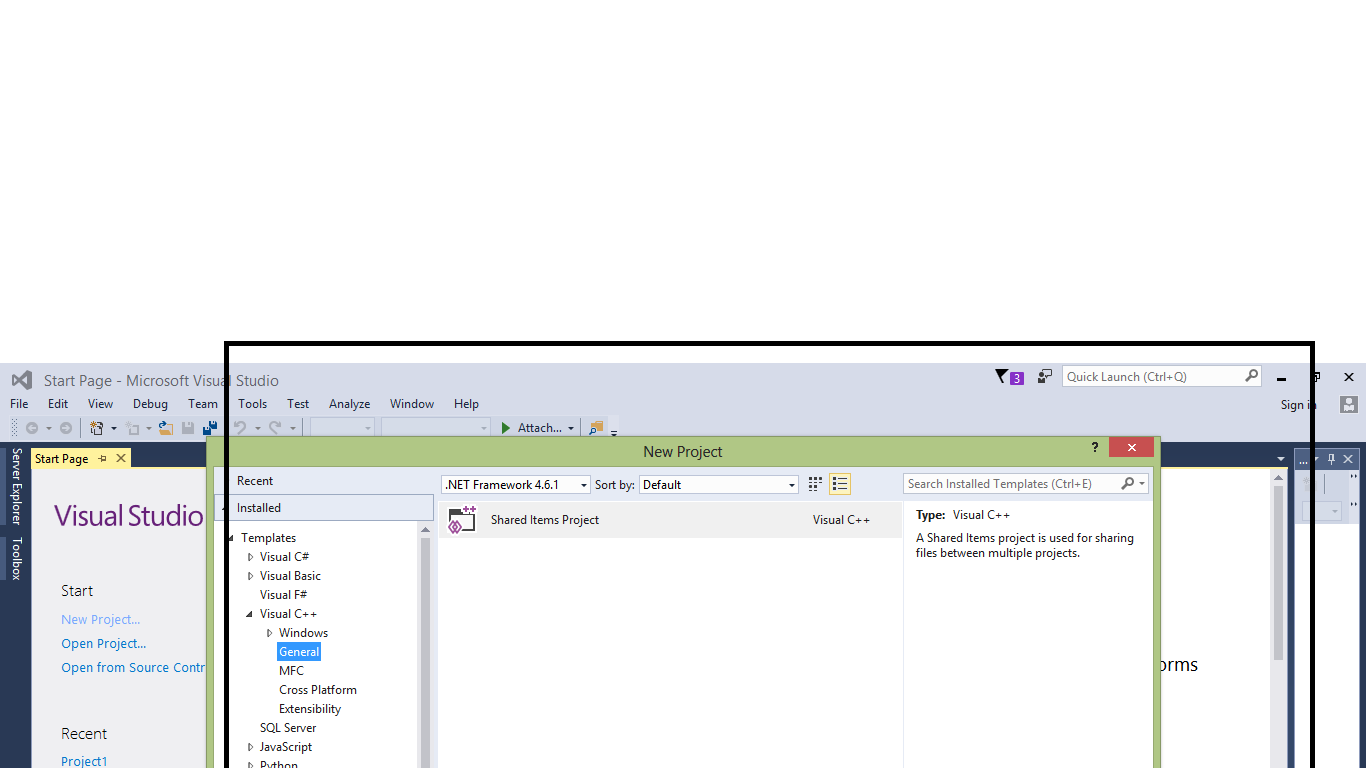Viewport: 1366px width, 768px height.
Task: Open the View menu
Action: click(100, 404)
